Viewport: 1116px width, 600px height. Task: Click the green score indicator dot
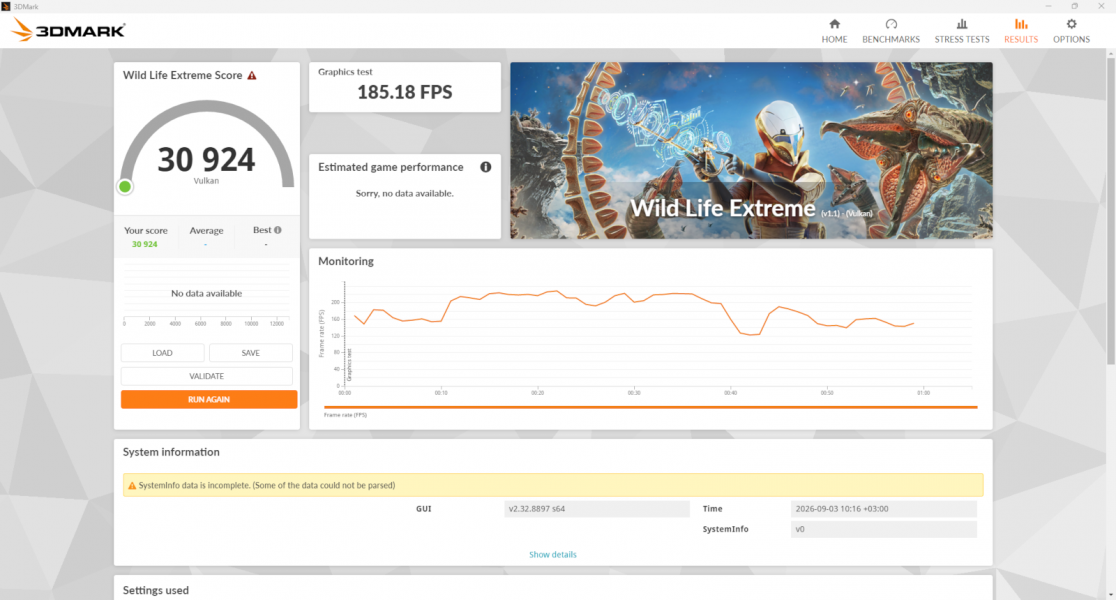pyautogui.click(x=125, y=187)
